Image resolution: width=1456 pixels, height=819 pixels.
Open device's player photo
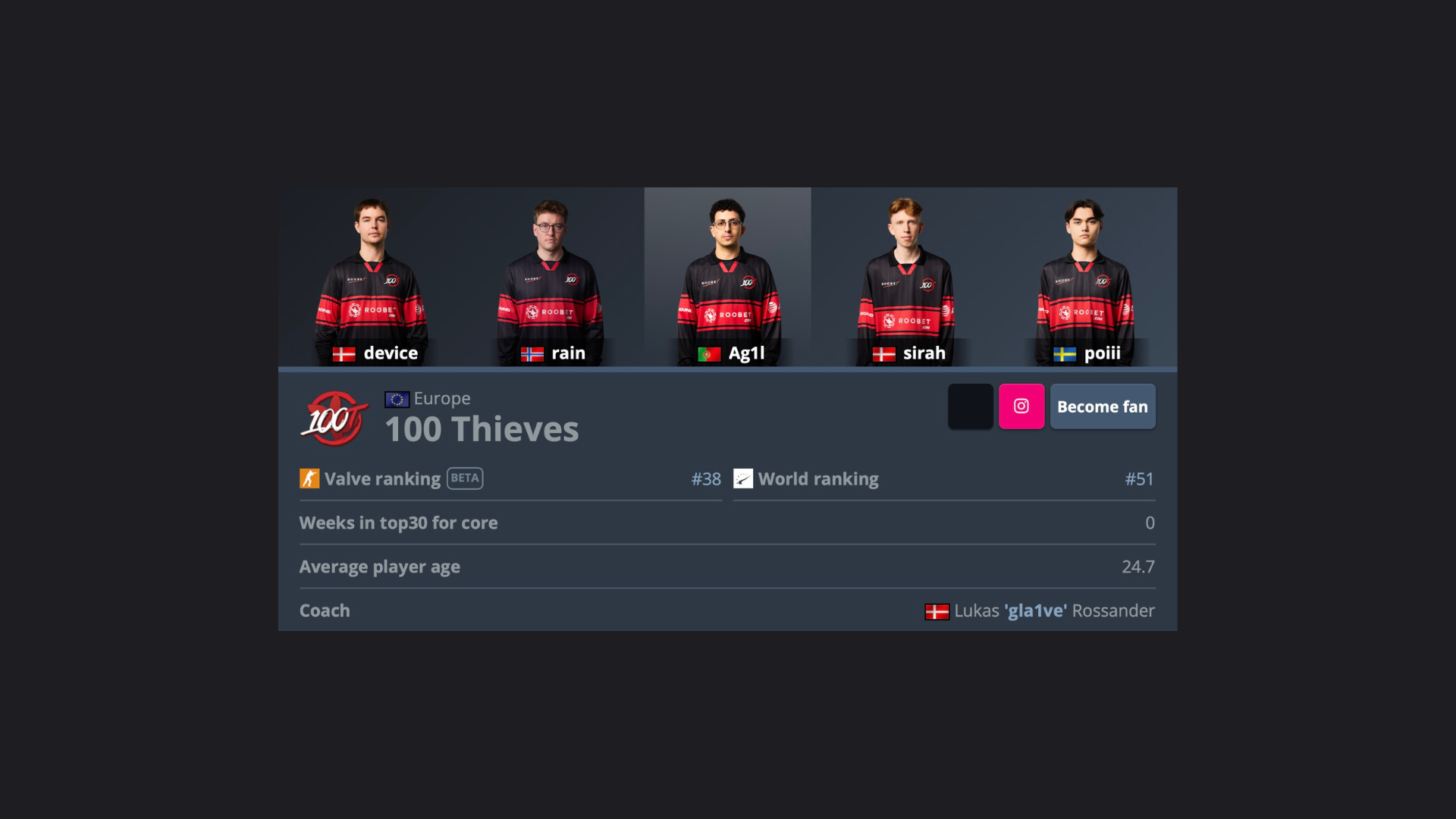coord(372,277)
